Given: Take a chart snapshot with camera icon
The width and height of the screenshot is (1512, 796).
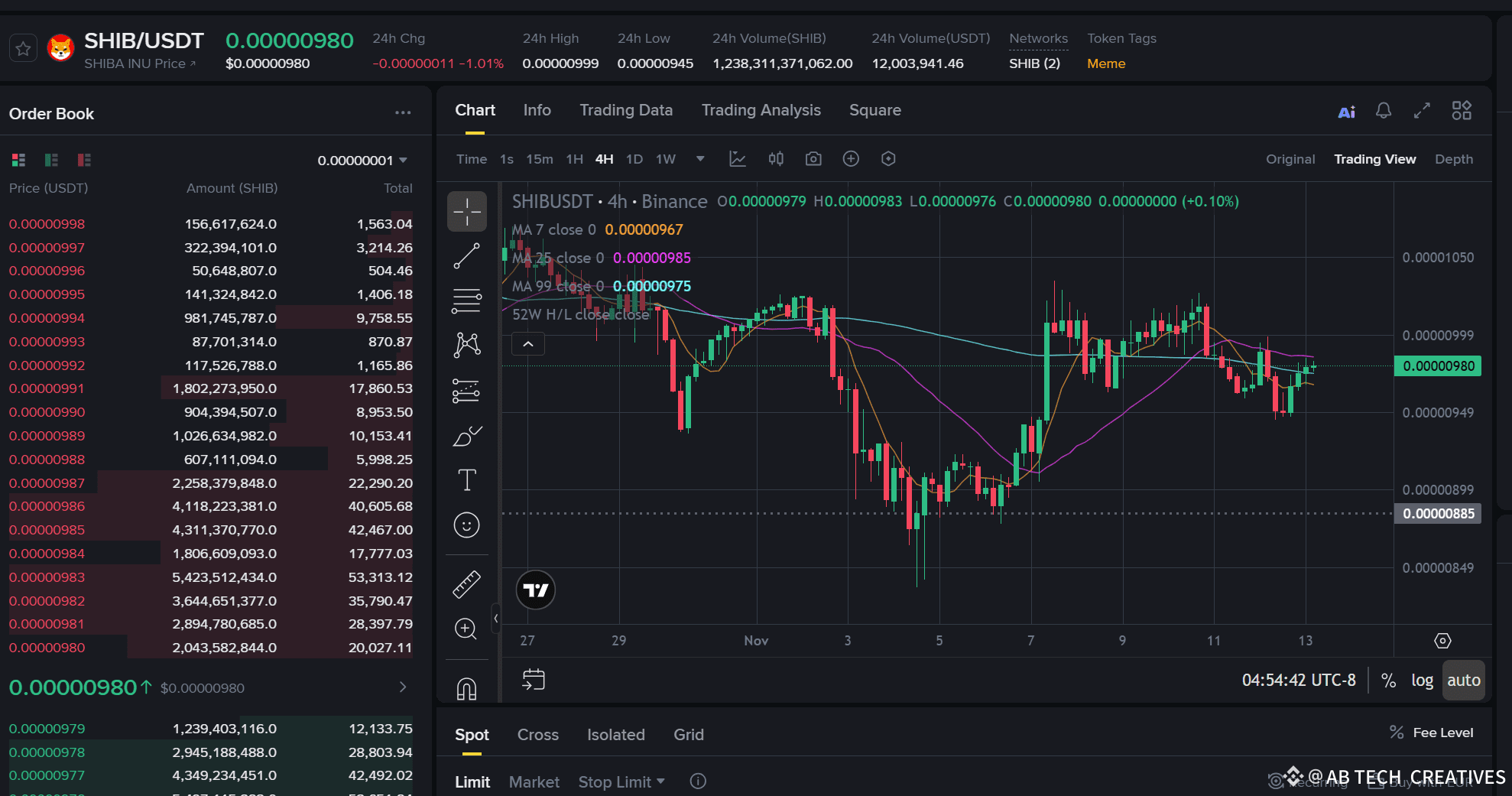Looking at the screenshot, I should click(813, 159).
